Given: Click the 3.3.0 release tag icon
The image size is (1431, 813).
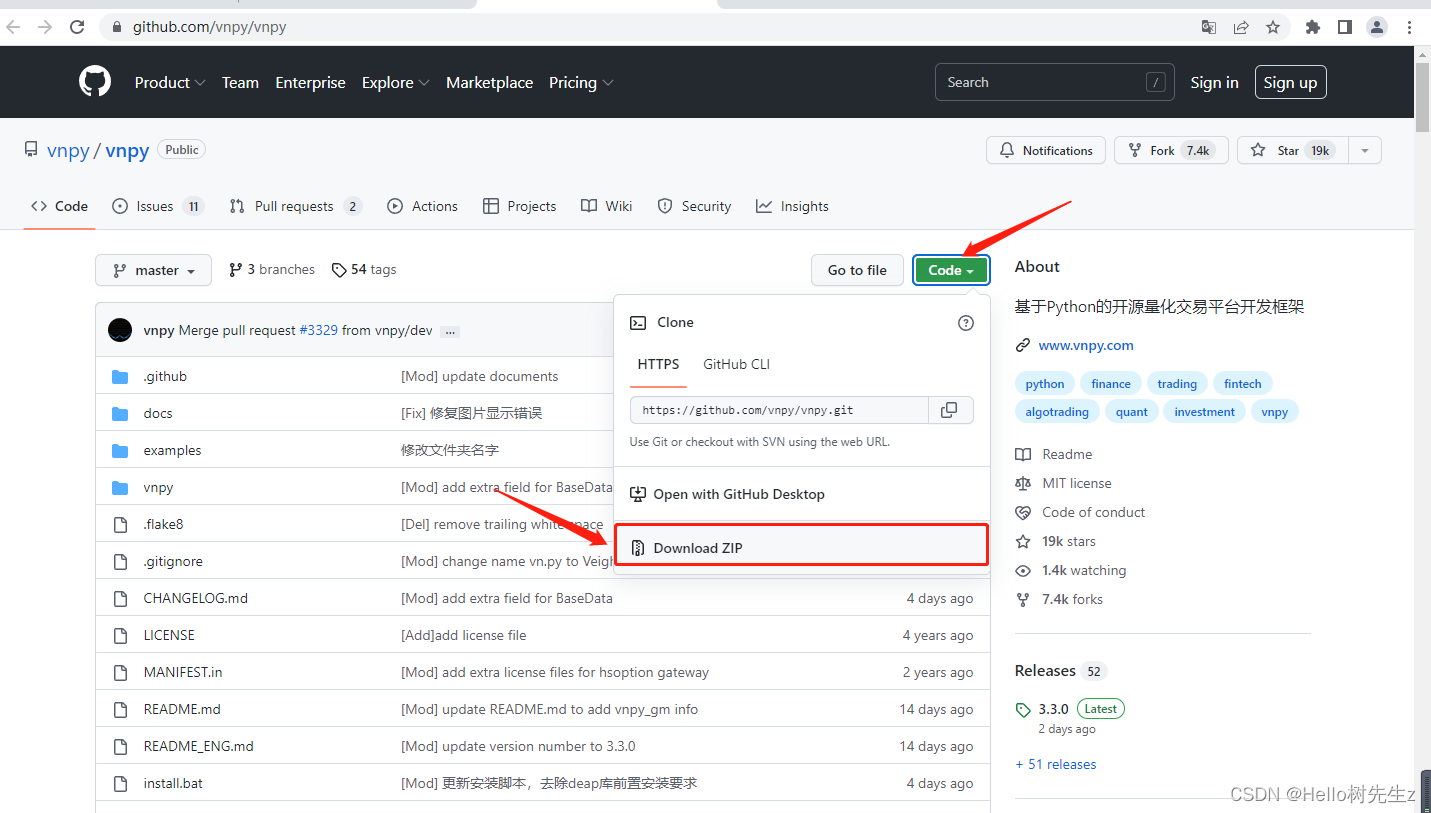Looking at the screenshot, I should pyautogui.click(x=1023, y=710).
